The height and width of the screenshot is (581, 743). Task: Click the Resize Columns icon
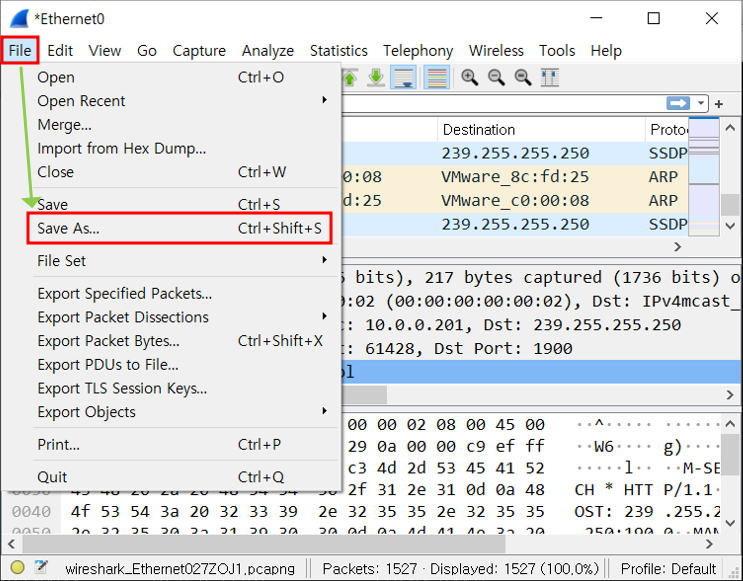(x=550, y=77)
